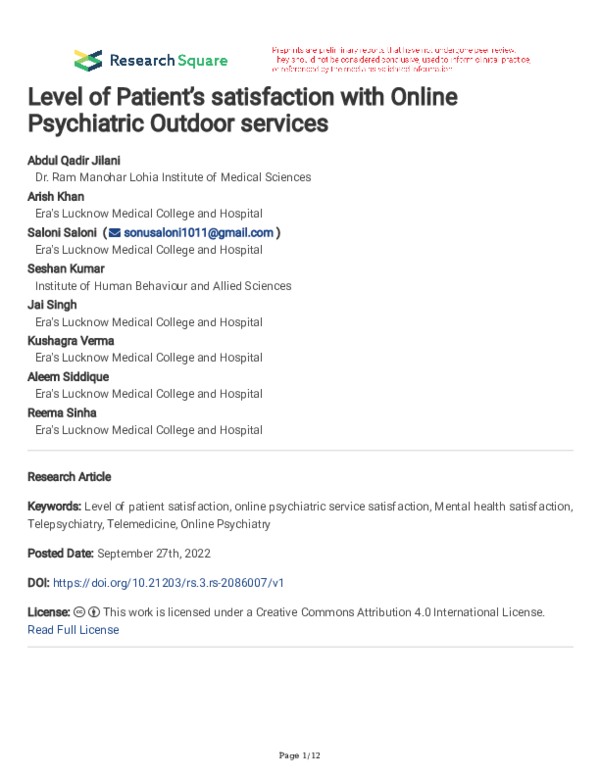Click keyword line 'Telepsychiatry, Telemedicine, Online Psychiatry'
Image resolution: width=600 pixels, height=776 pixels.
pyautogui.click(x=149, y=524)
